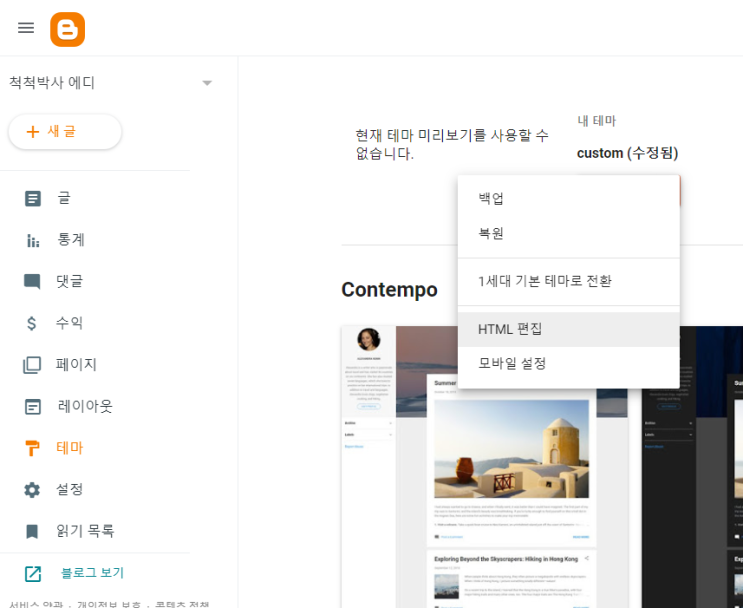Click the orange Blogger logo

click(x=67, y=29)
